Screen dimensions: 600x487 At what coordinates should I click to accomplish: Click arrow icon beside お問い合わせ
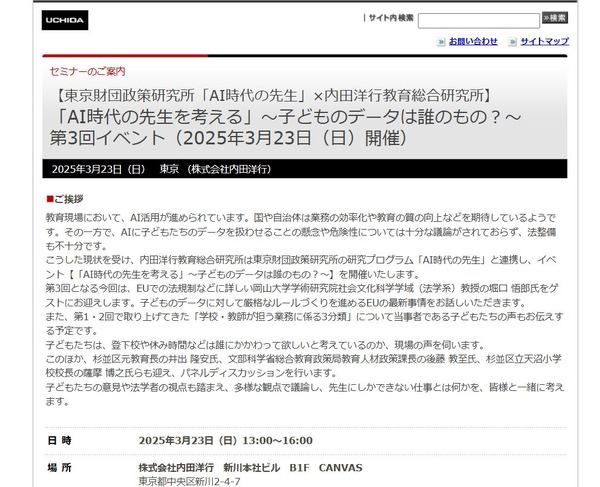click(x=441, y=42)
